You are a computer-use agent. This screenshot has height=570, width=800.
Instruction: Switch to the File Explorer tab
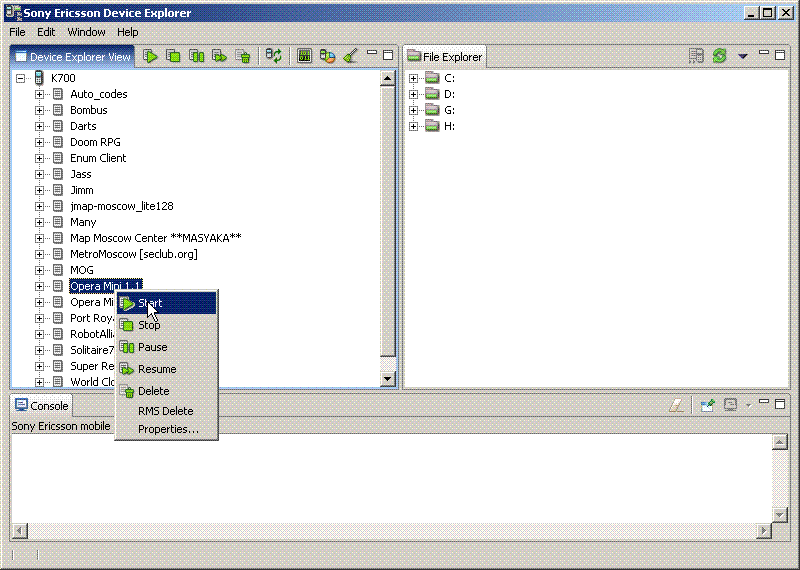tap(445, 57)
